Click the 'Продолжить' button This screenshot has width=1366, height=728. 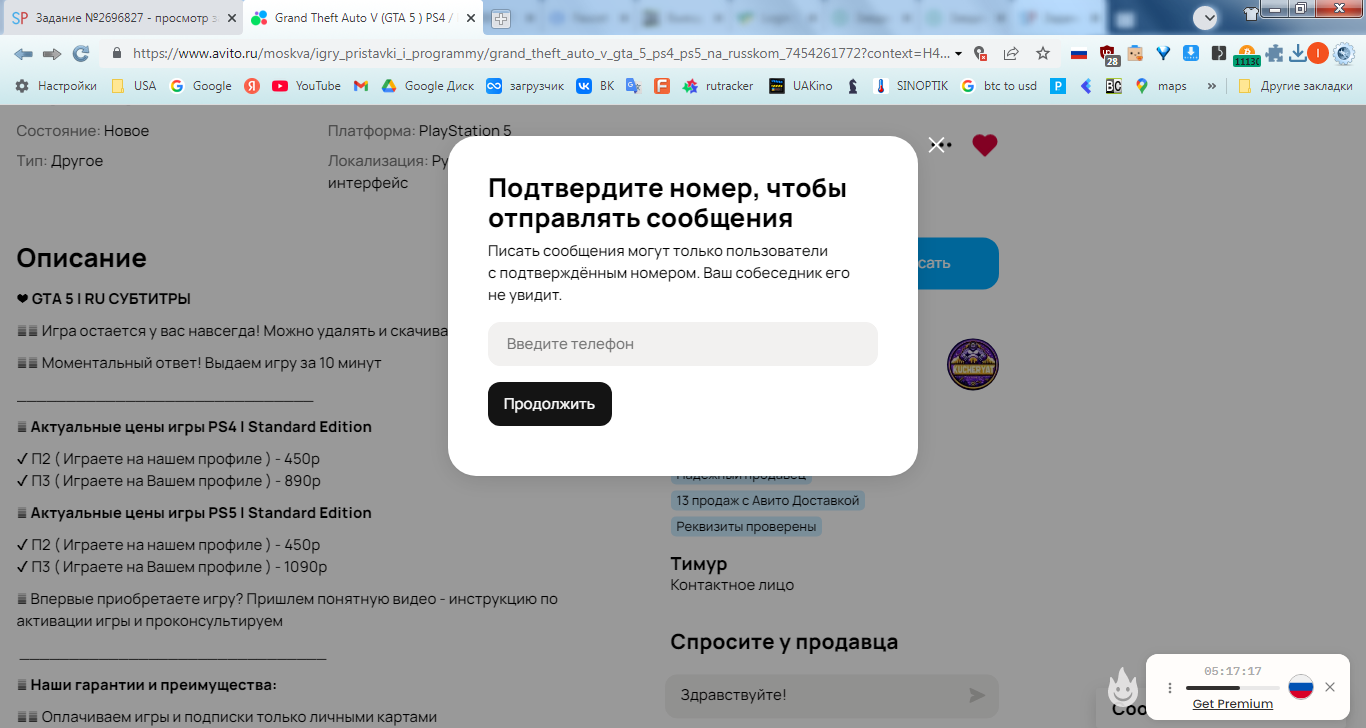coord(550,404)
